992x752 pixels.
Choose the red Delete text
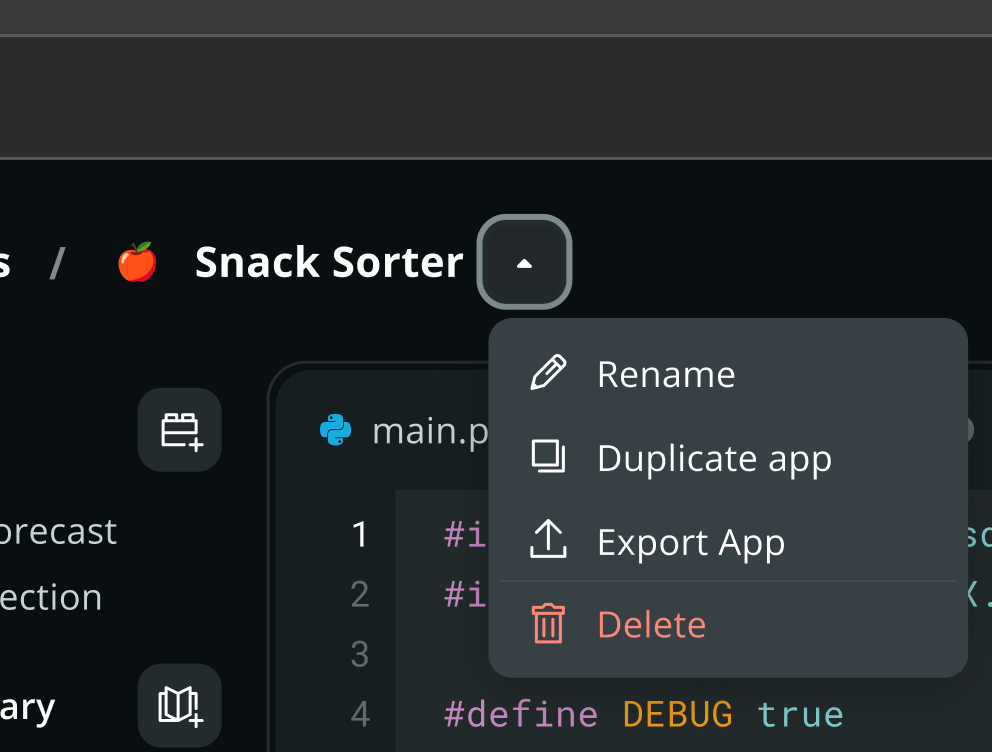point(651,625)
